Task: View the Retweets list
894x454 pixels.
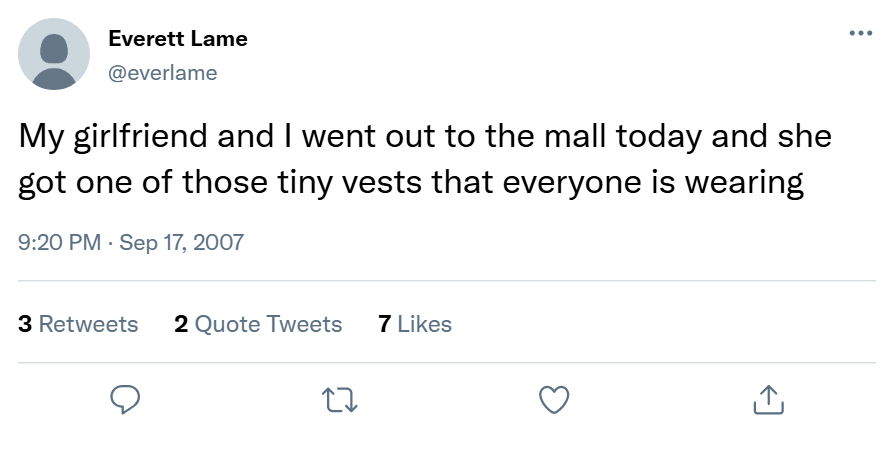Action: pyautogui.click(x=88, y=324)
